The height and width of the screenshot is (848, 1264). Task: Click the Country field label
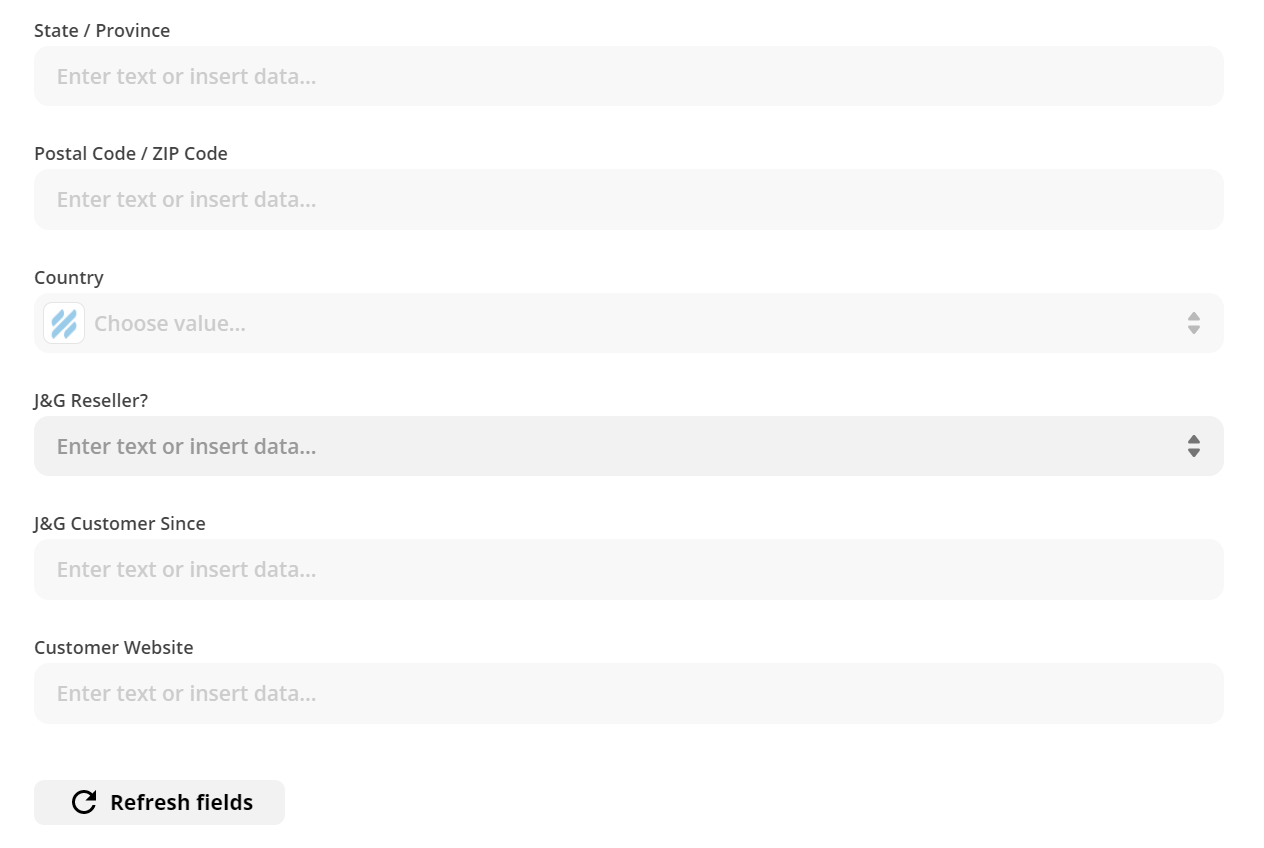(69, 277)
